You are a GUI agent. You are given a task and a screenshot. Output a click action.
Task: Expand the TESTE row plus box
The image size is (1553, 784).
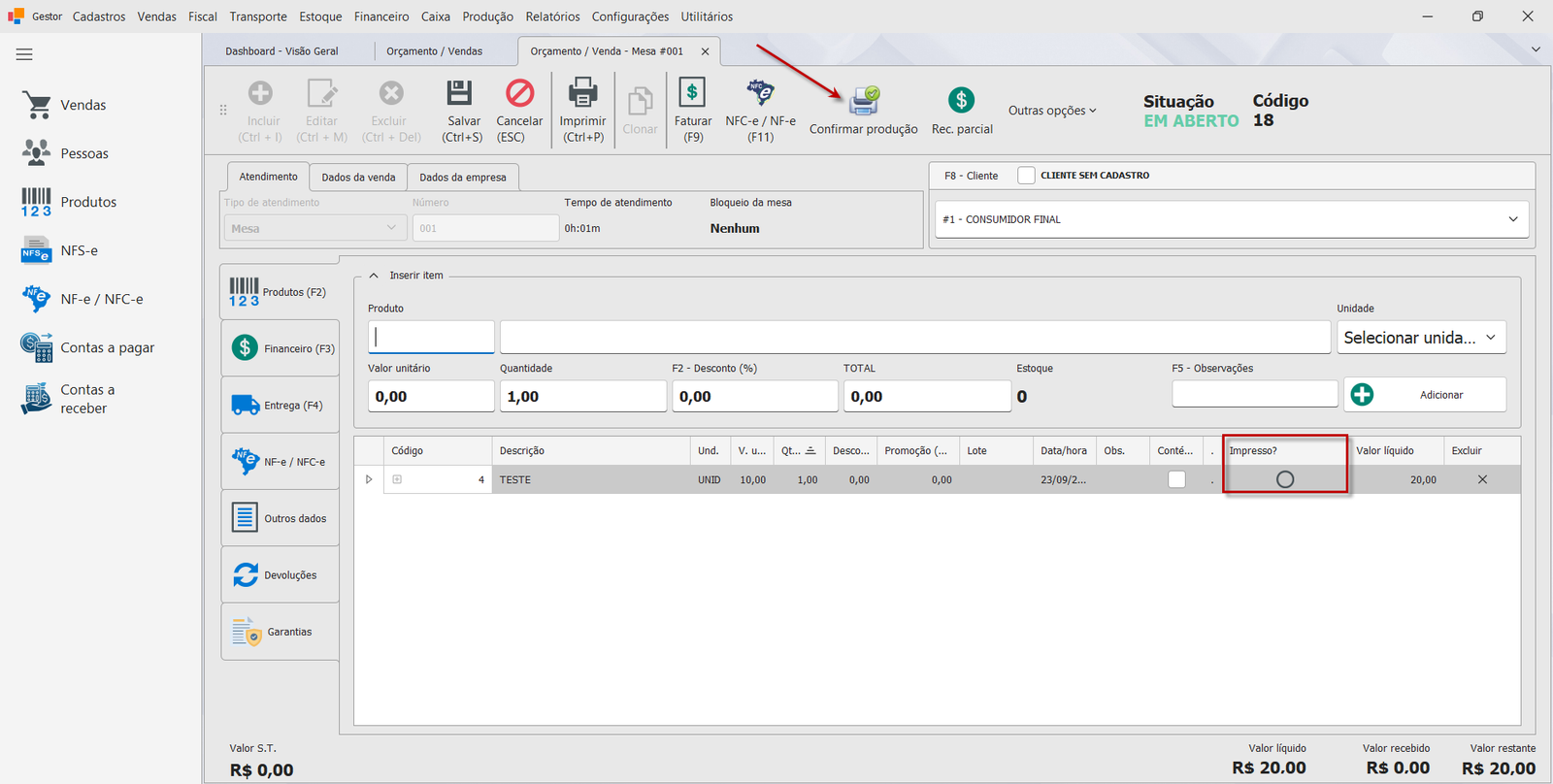tap(397, 479)
